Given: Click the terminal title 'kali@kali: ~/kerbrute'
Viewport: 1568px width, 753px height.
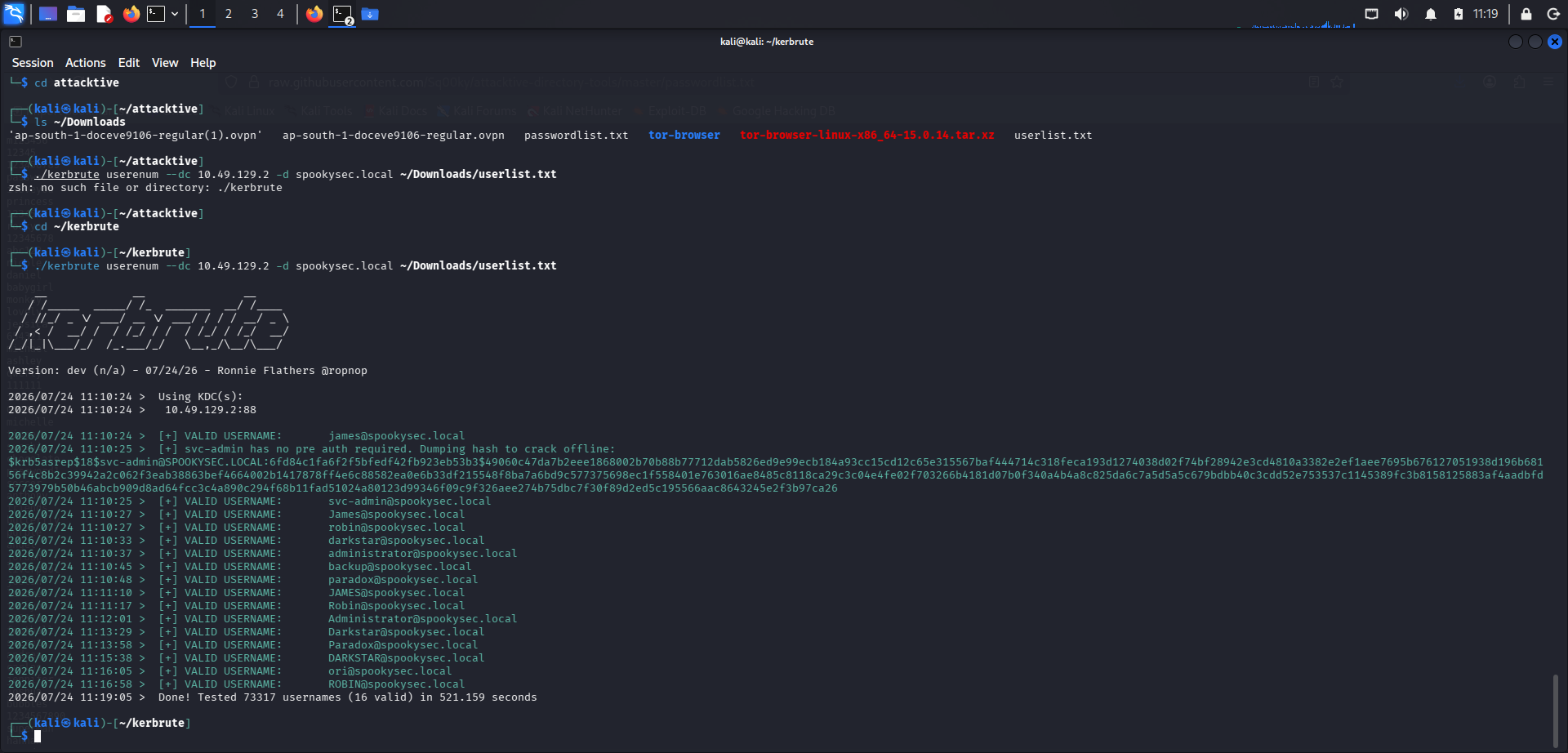Looking at the screenshot, I should pyautogui.click(x=767, y=42).
